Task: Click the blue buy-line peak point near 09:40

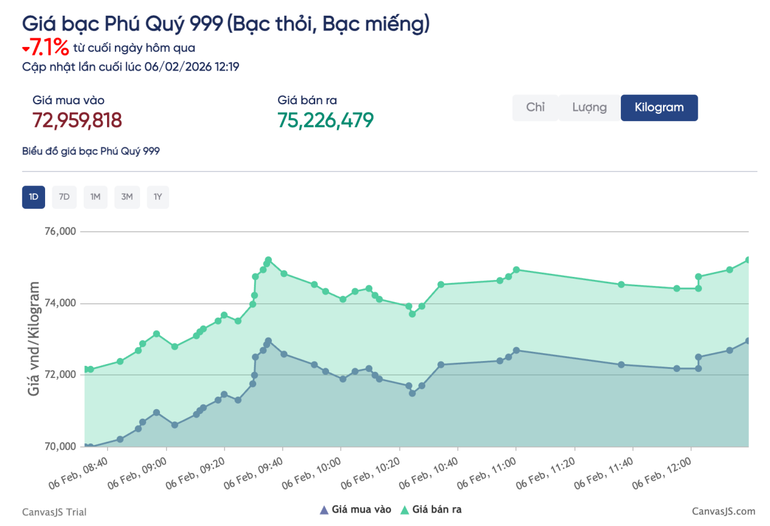Action: point(268,340)
